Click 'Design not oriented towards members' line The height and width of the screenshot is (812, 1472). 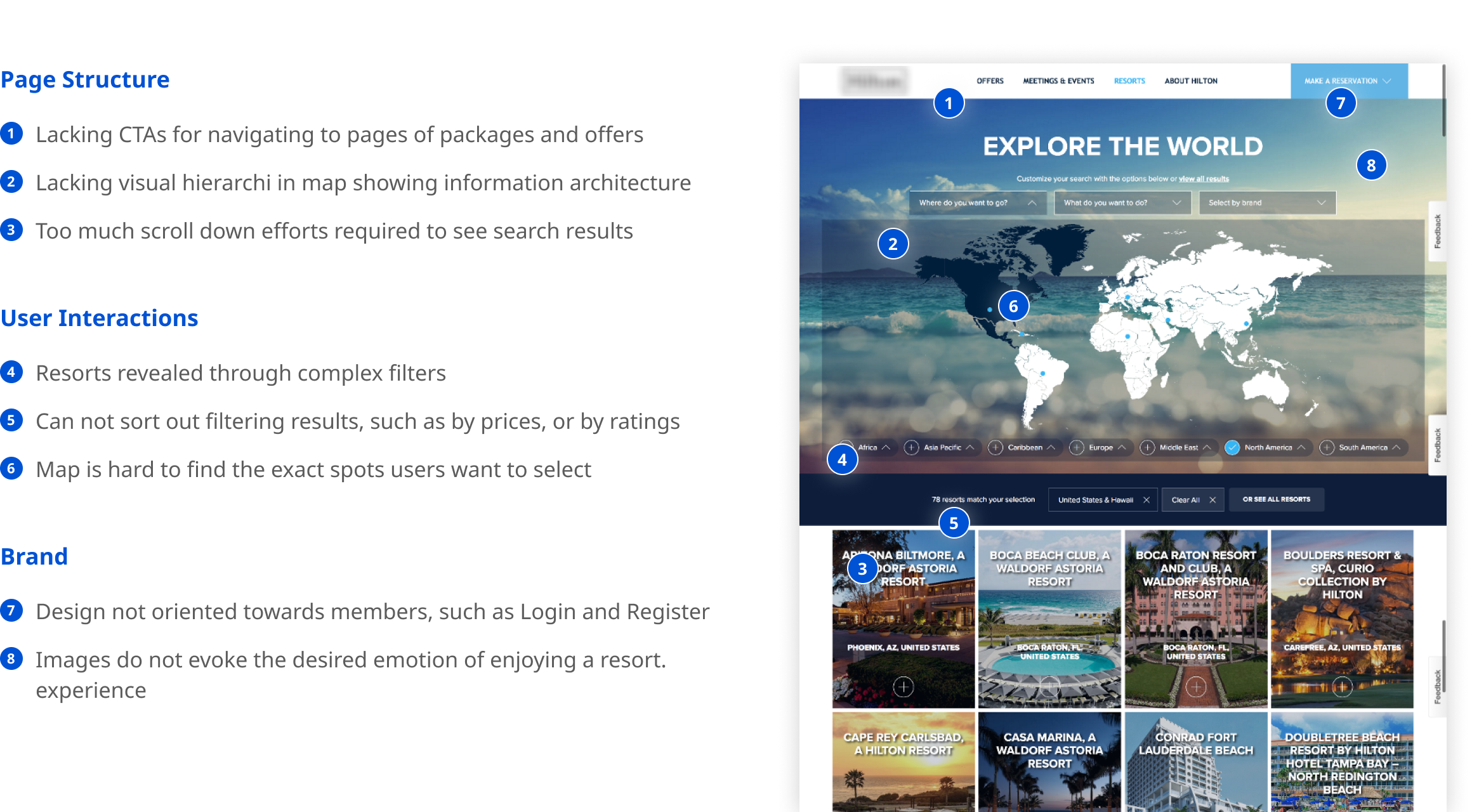tap(372, 612)
